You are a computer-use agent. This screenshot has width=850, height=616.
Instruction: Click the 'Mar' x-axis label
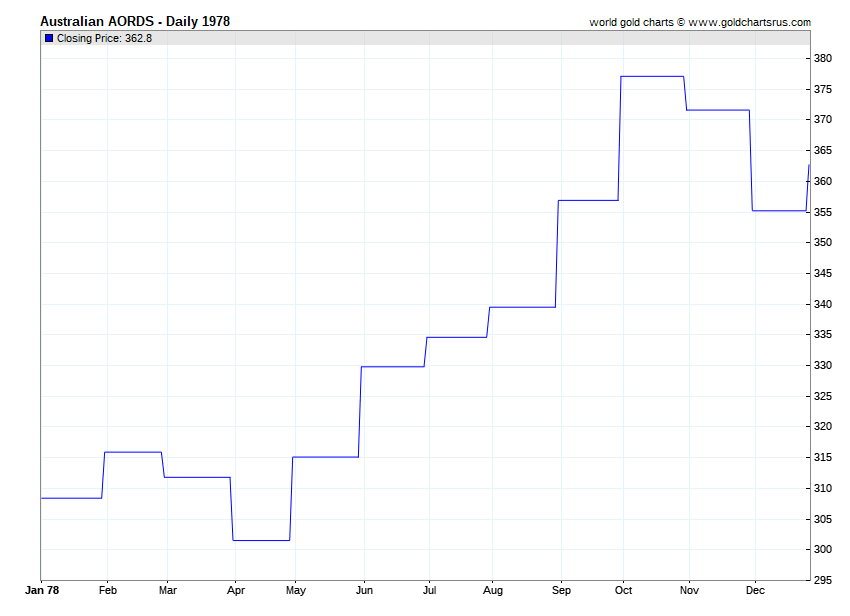tap(168, 590)
